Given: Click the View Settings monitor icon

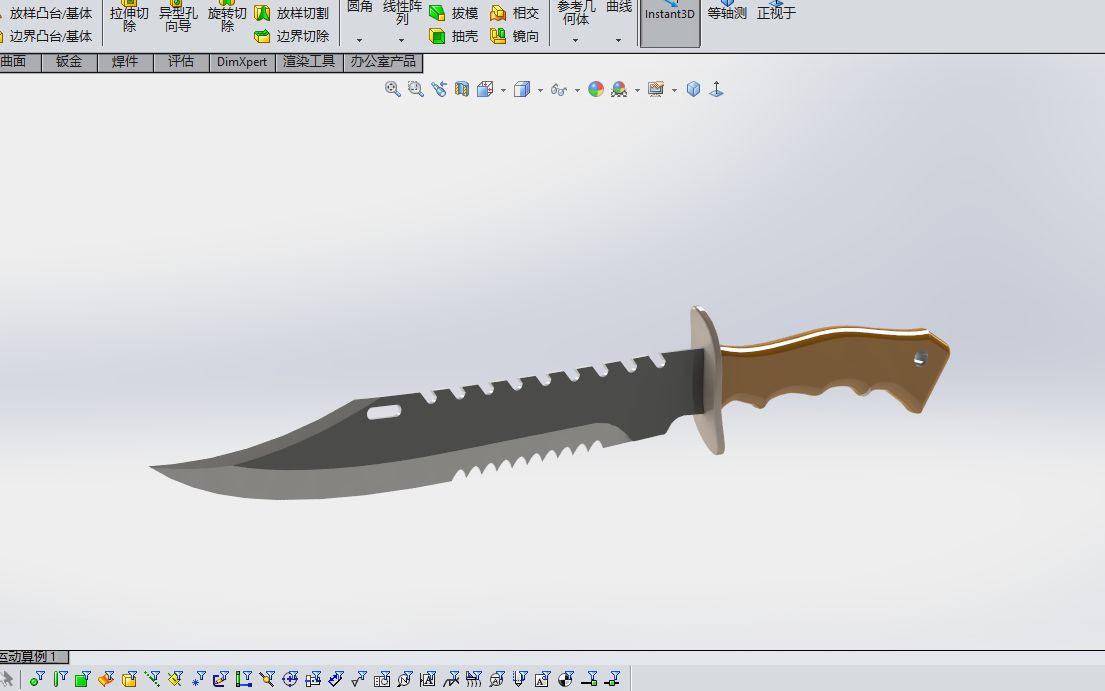Looking at the screenshot, I should point(656,89).
